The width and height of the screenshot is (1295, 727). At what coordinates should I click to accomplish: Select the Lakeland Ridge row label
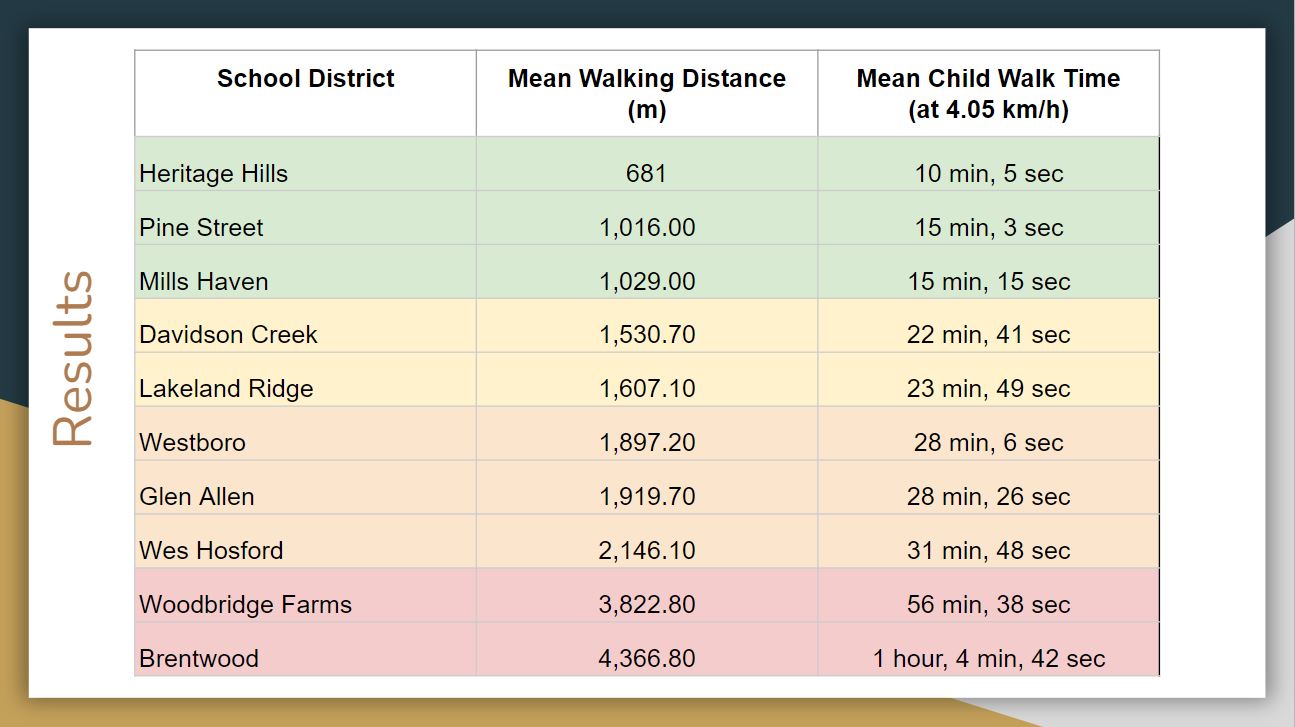226,389
